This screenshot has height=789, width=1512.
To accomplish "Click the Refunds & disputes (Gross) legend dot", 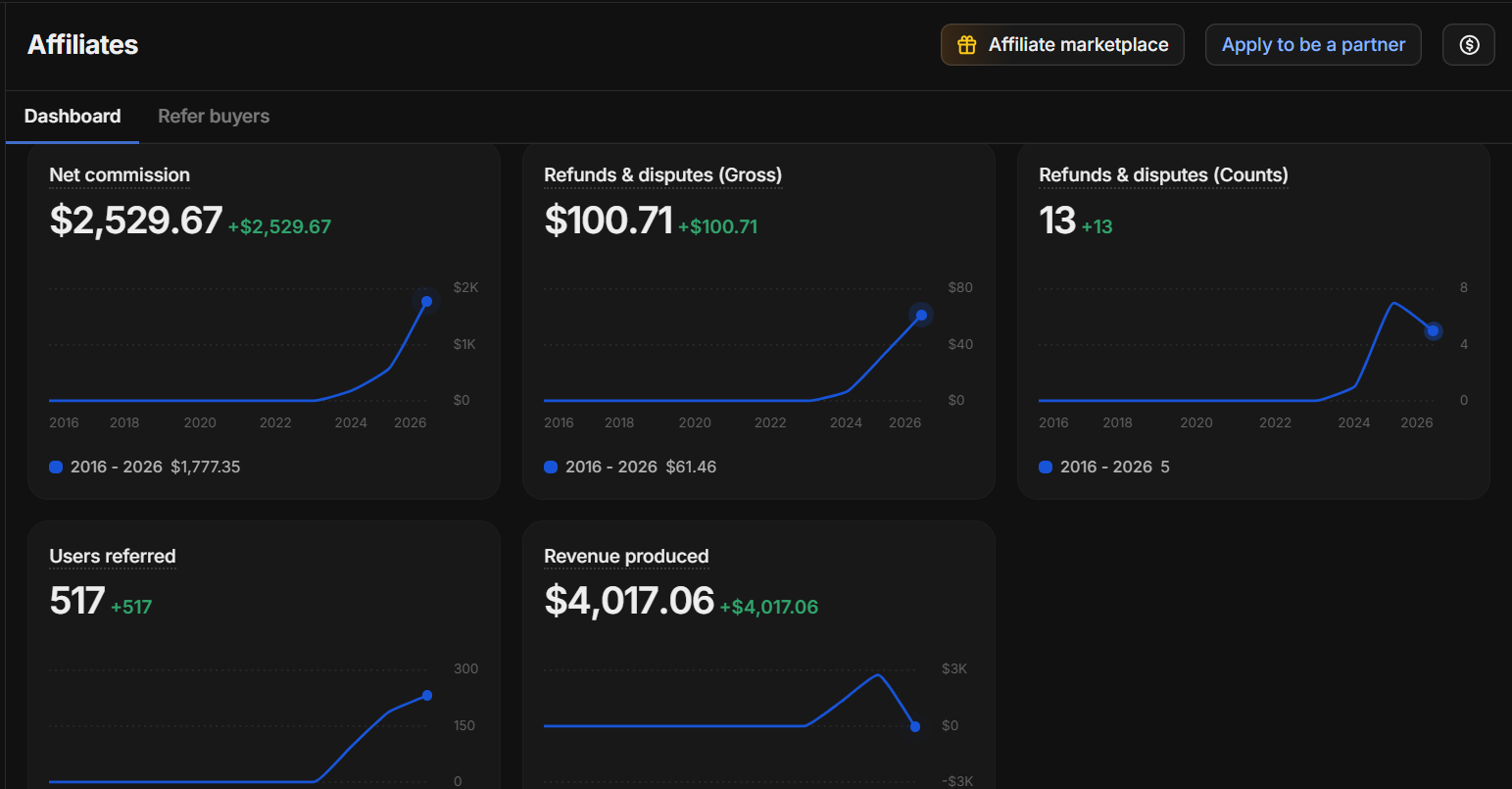I will point(551,468).
